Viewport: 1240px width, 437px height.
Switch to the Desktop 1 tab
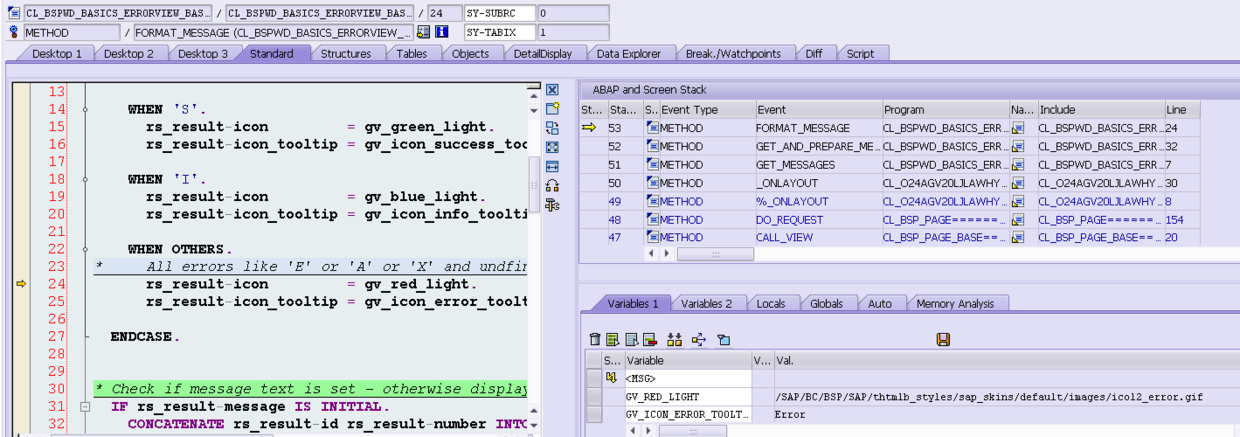[58, 53]
